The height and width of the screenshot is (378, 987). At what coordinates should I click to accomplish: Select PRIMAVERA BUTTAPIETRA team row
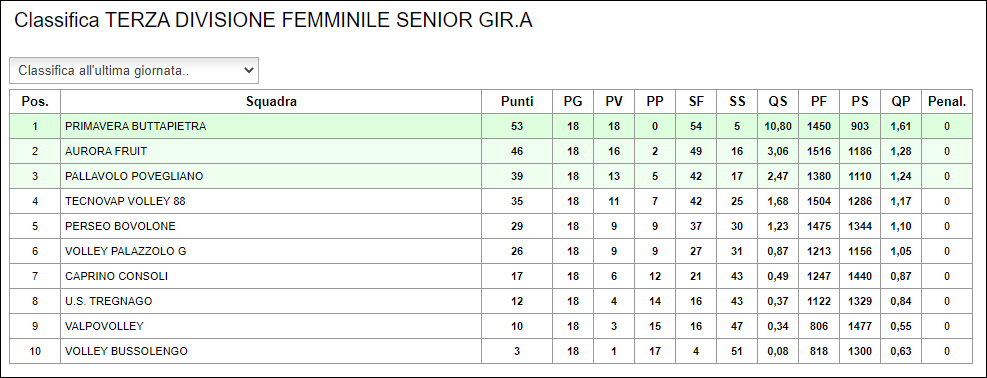point(491,126)
